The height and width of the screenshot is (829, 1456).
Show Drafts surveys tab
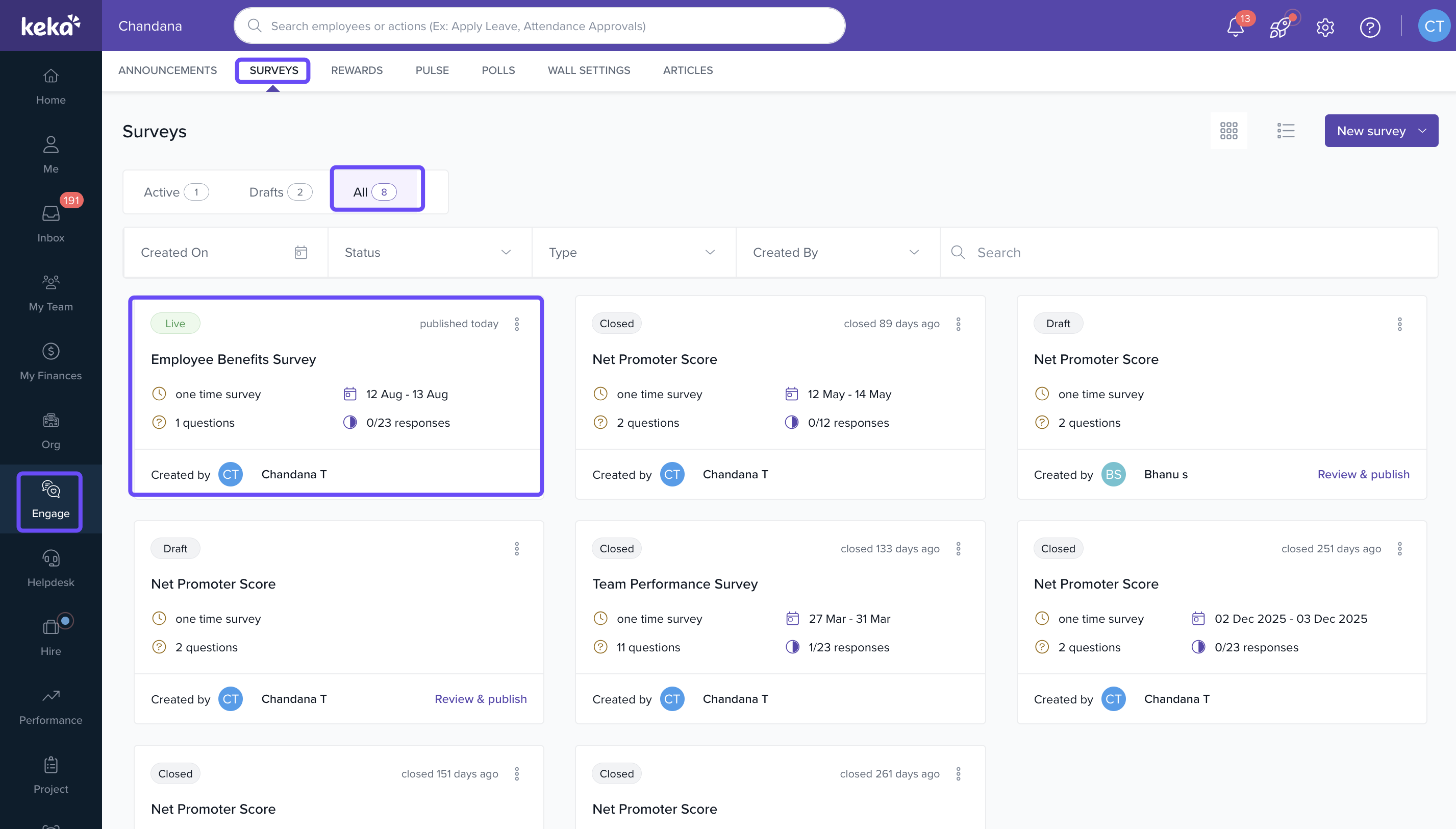(x=281, y=192)
